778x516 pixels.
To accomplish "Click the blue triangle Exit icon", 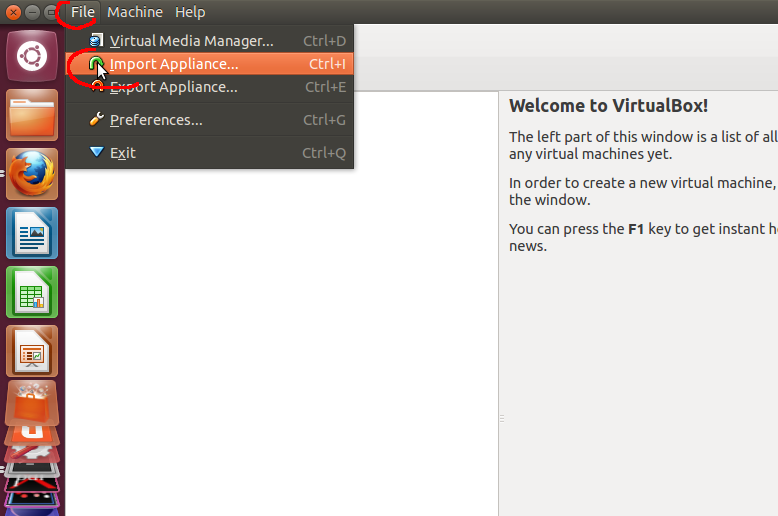I will pyautogui.click(x=97, y=152).
